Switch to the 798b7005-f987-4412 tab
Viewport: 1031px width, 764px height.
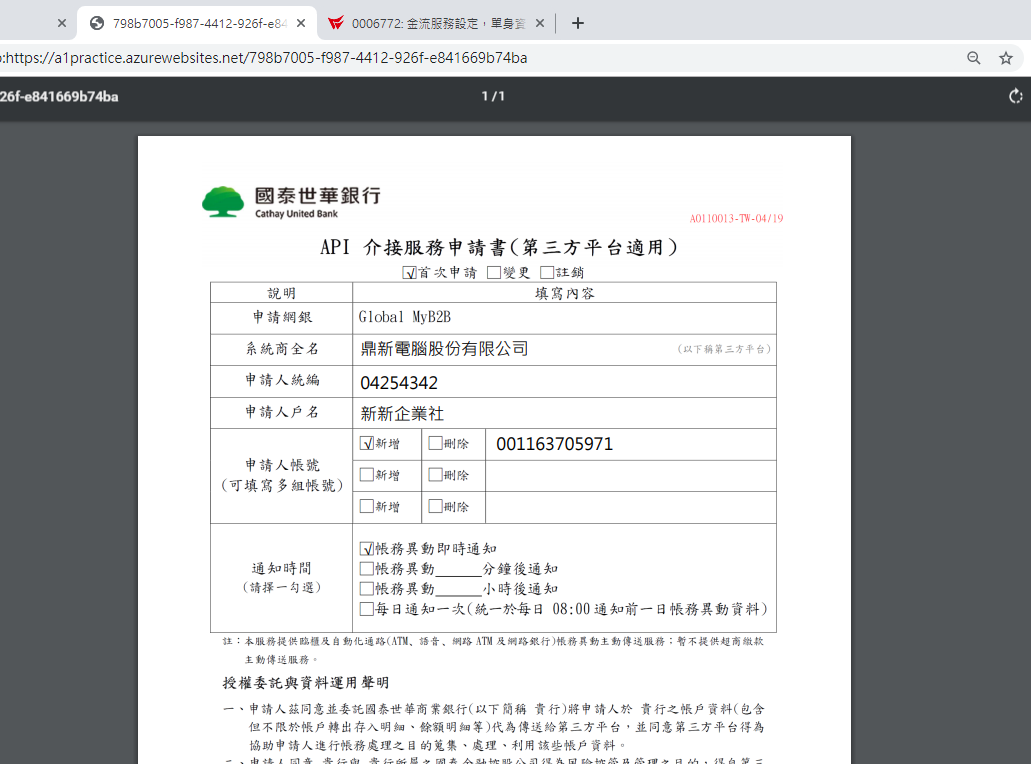tap(197, 23)
